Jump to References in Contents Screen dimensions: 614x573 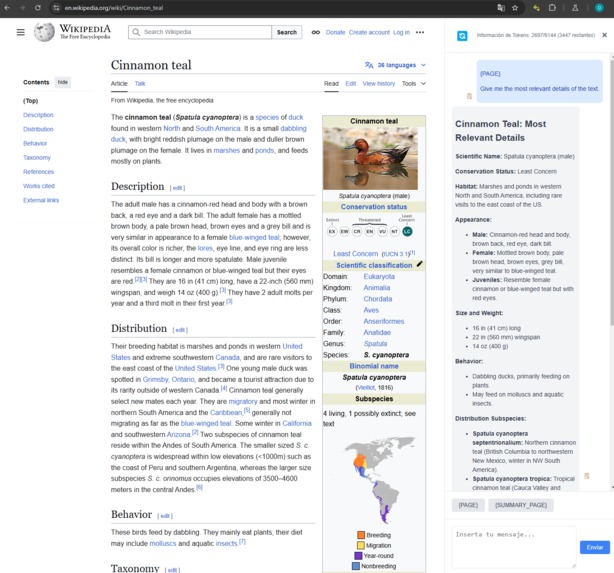coord(38,172)
